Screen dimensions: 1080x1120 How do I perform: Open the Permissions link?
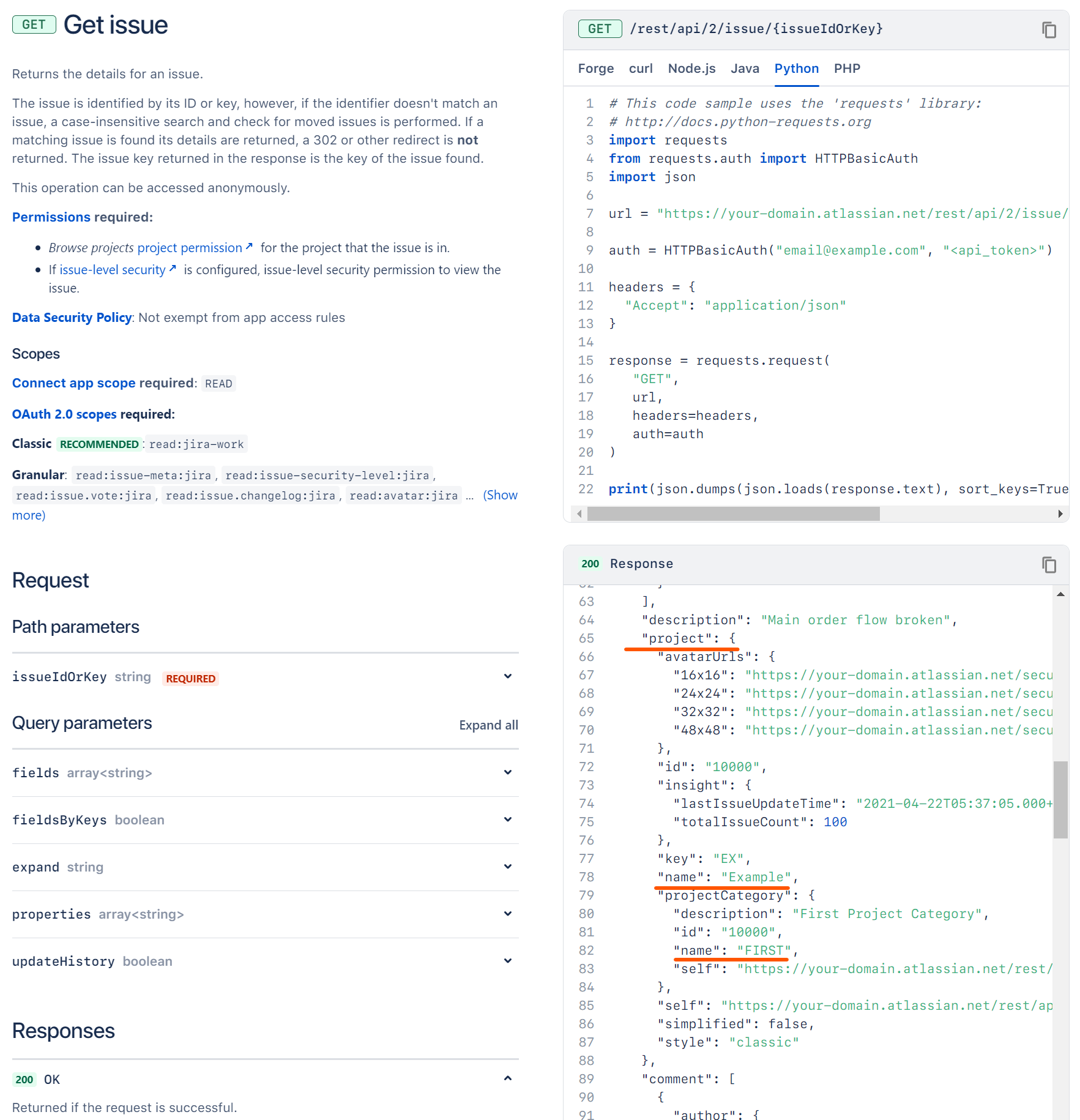tap(51, 217)
